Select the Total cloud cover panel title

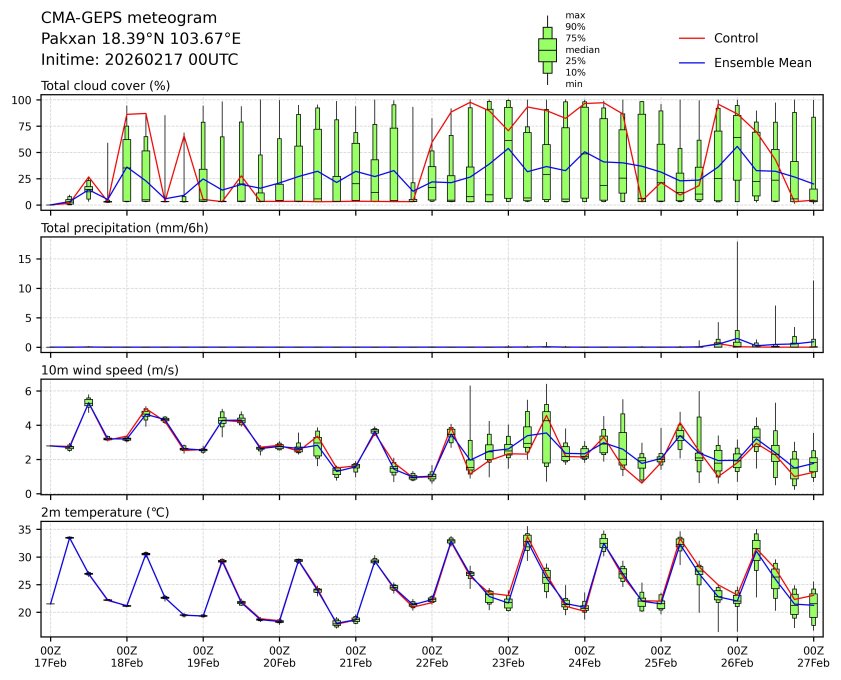[105, 86]
